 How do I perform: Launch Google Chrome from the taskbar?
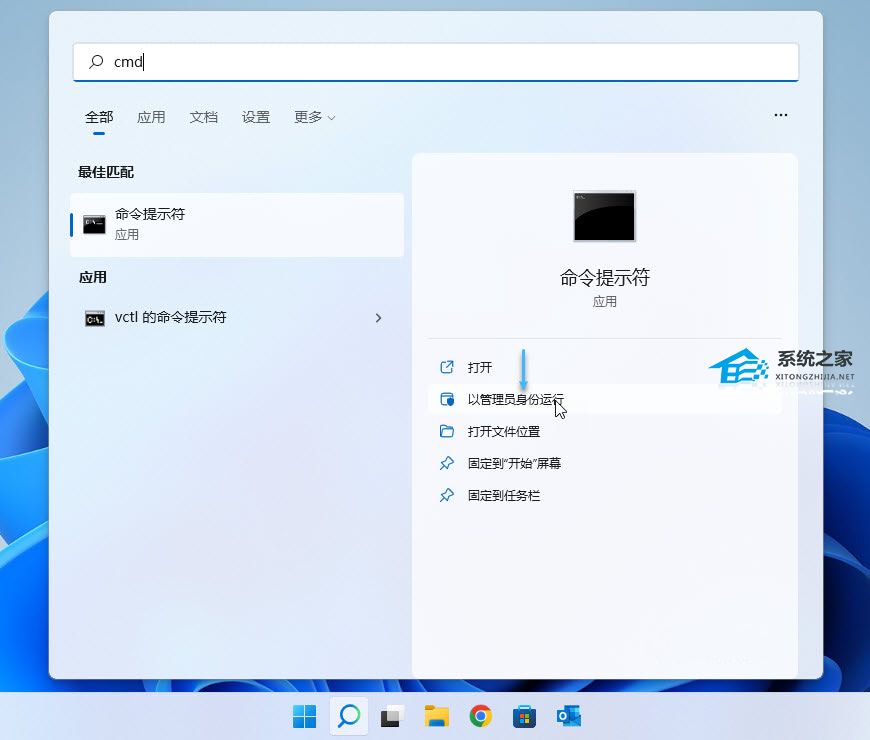coord(481,716)
